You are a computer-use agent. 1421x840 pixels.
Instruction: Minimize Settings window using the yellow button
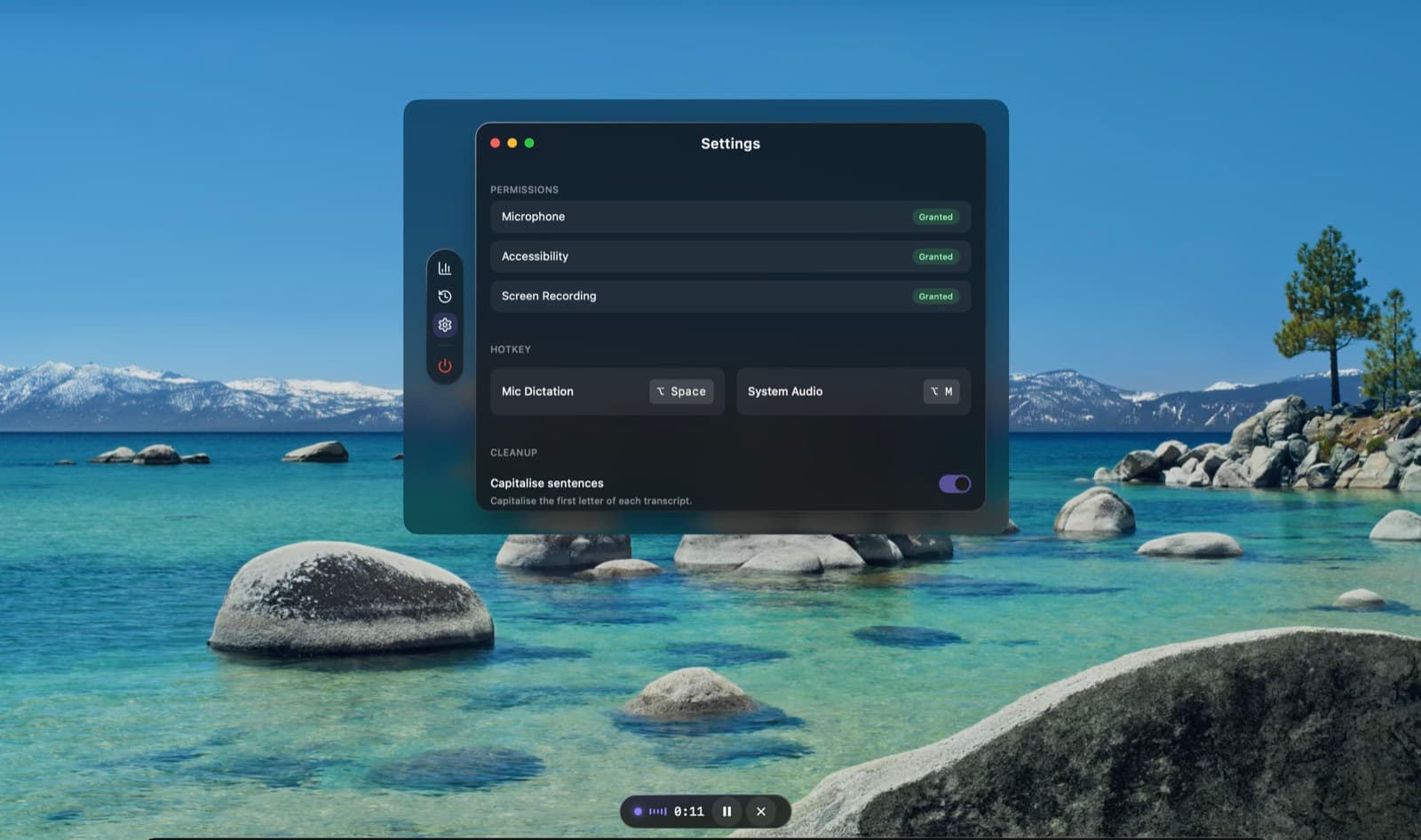click(x=512, y=143)
